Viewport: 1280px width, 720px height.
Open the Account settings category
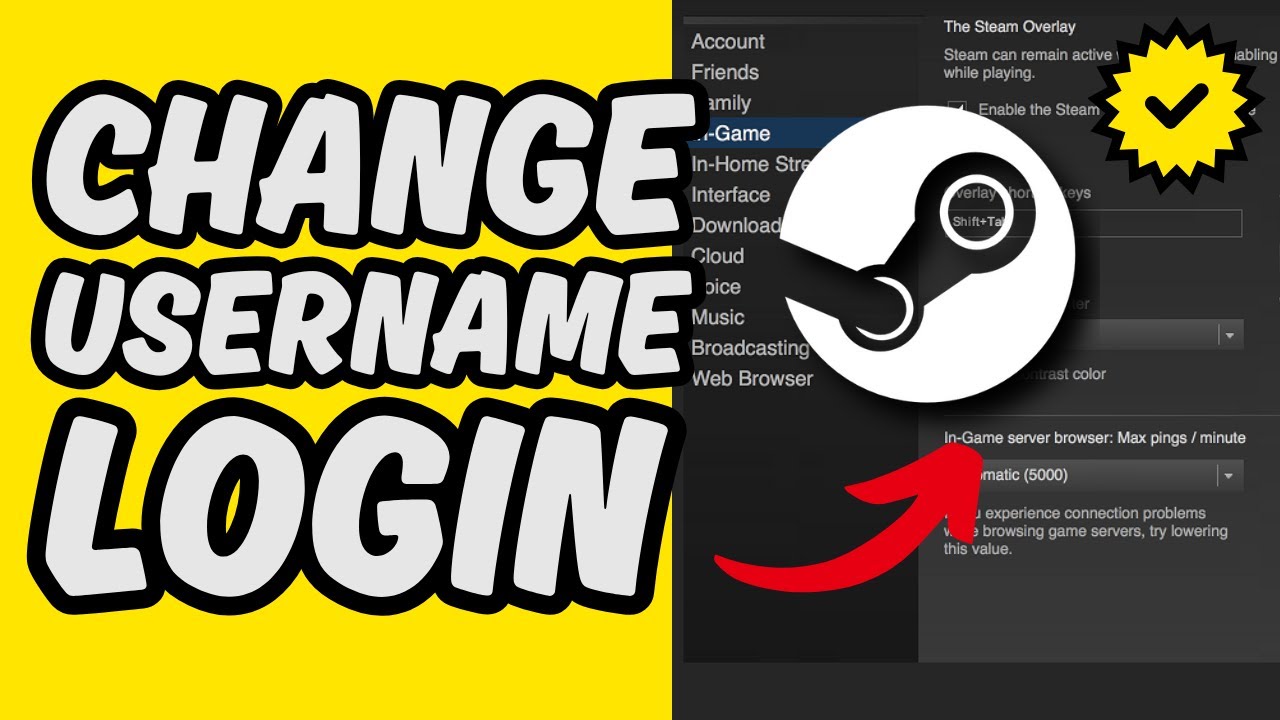coord(728,42)
